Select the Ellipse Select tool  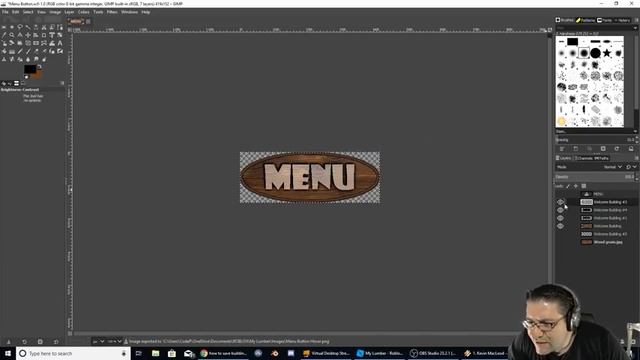[x=12, y=27]
